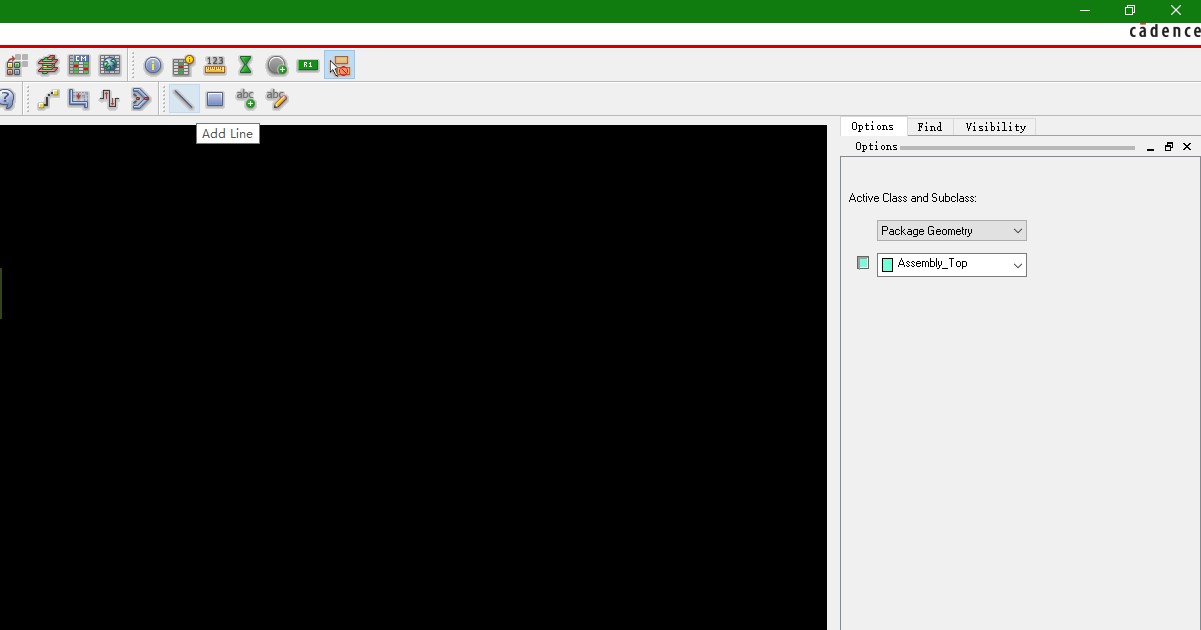1201x630 pixels.
Task: Select the add text abc plus tool
Action: click(x=245, y=99)
